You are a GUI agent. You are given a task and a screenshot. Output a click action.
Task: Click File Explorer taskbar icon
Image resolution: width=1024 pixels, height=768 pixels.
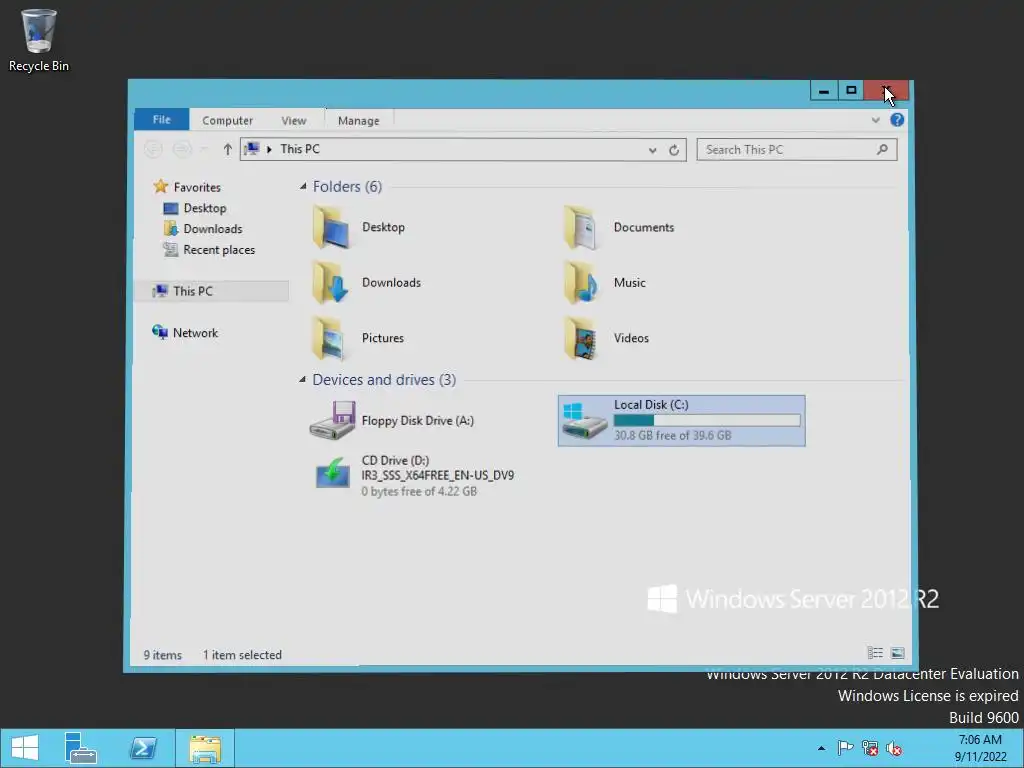pyautogui.click(x=205, y=748)
